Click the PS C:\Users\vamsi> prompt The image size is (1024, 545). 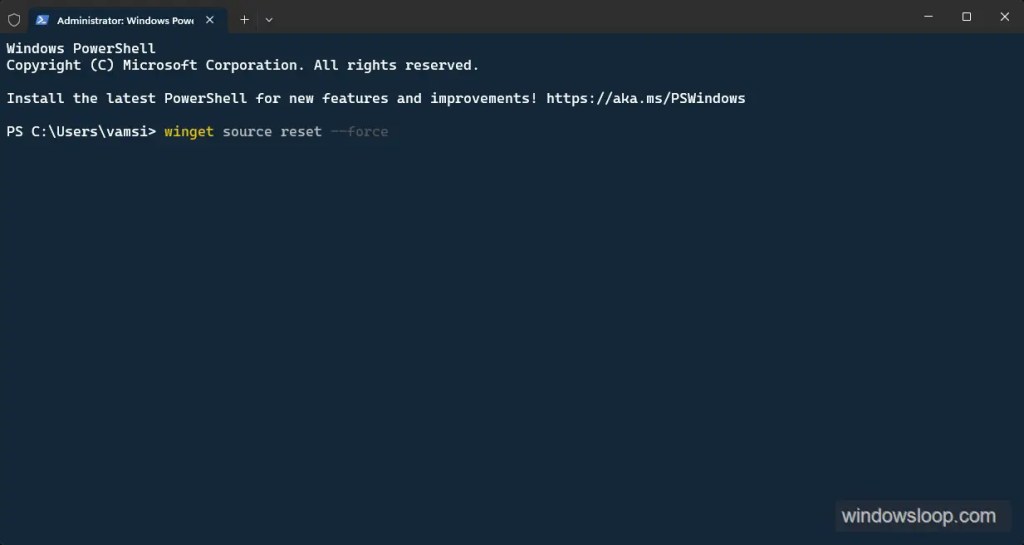81,132
